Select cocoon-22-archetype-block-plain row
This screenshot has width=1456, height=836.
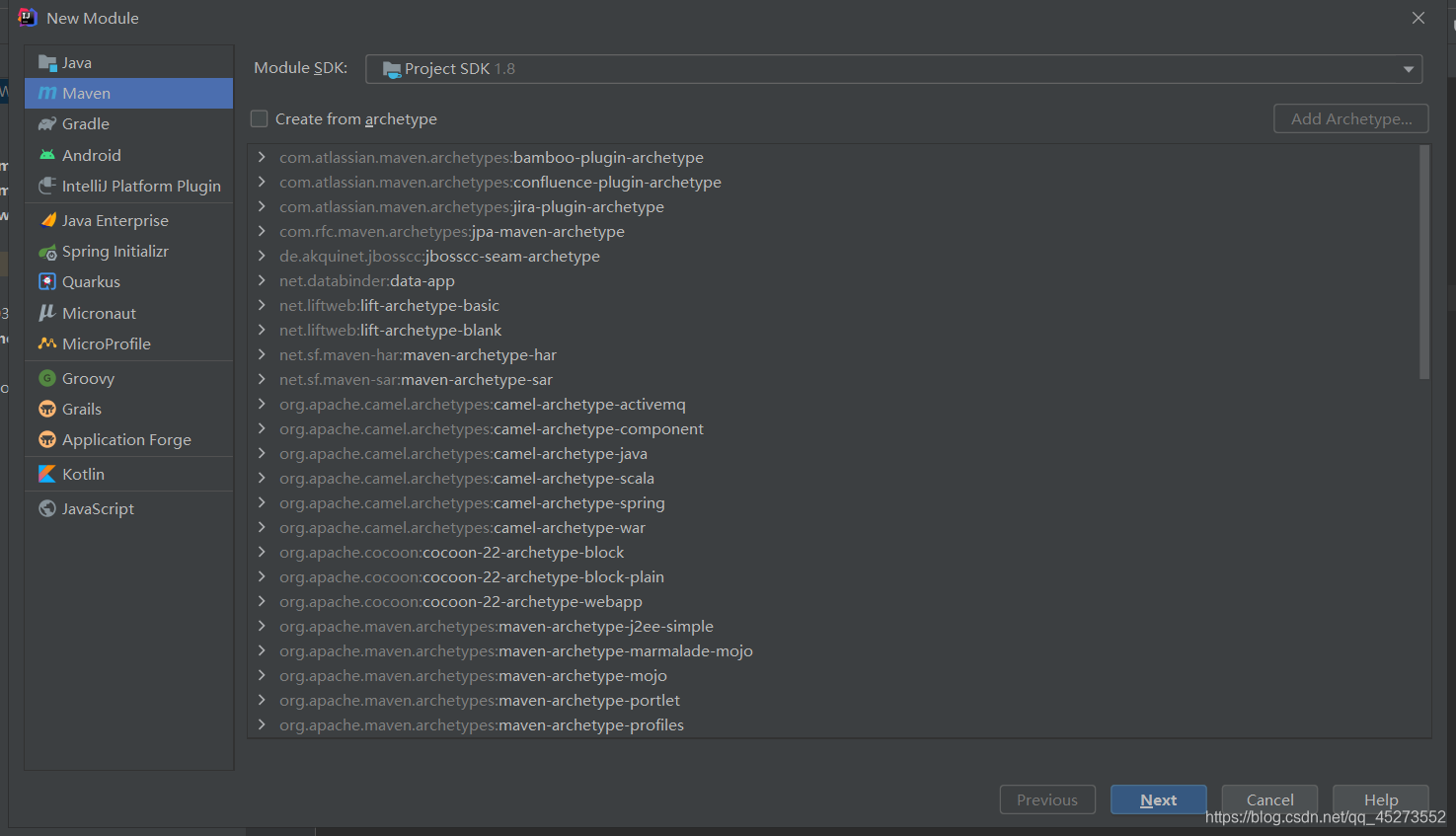[x=832, y=576]
